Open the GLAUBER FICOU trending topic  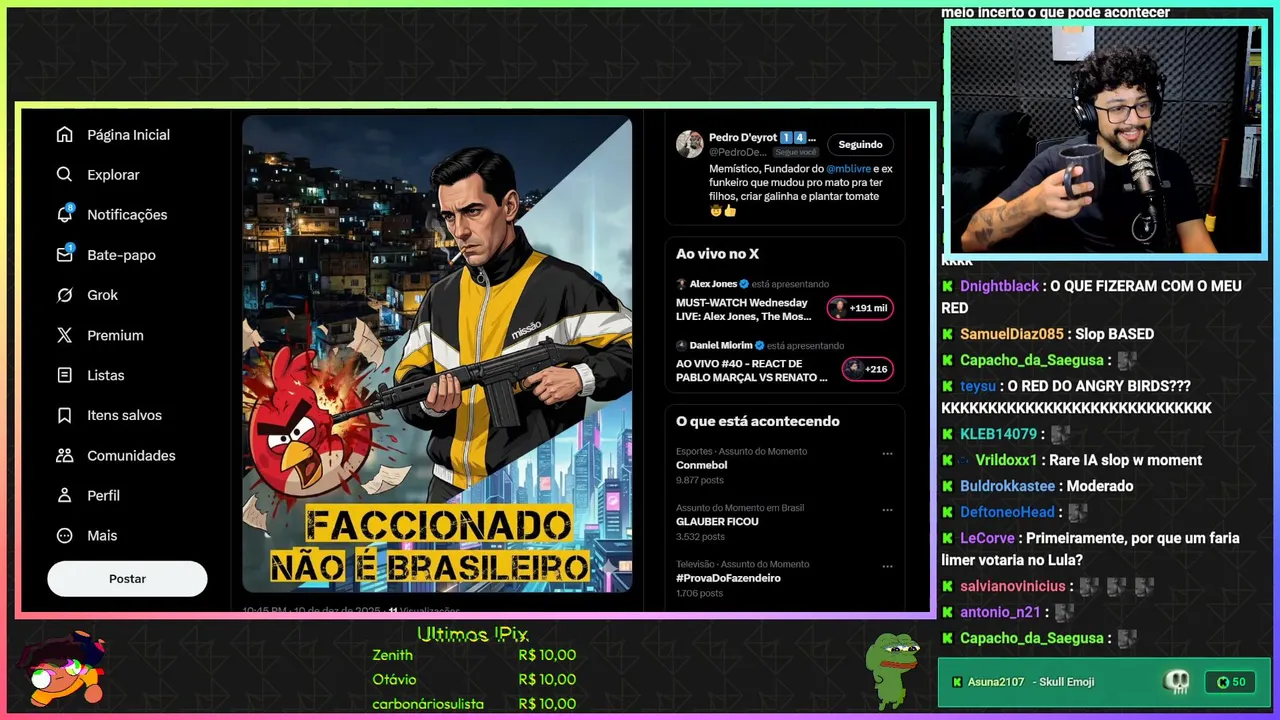click(x=717, y=521)
